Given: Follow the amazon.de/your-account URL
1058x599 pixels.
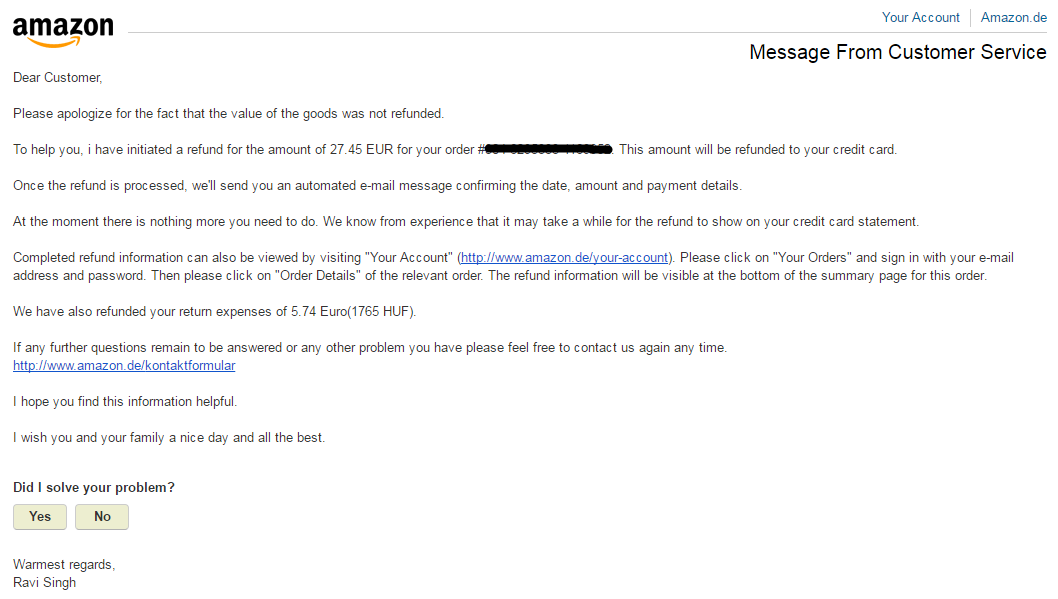Looking at the screenshot, I should [564, 258].
